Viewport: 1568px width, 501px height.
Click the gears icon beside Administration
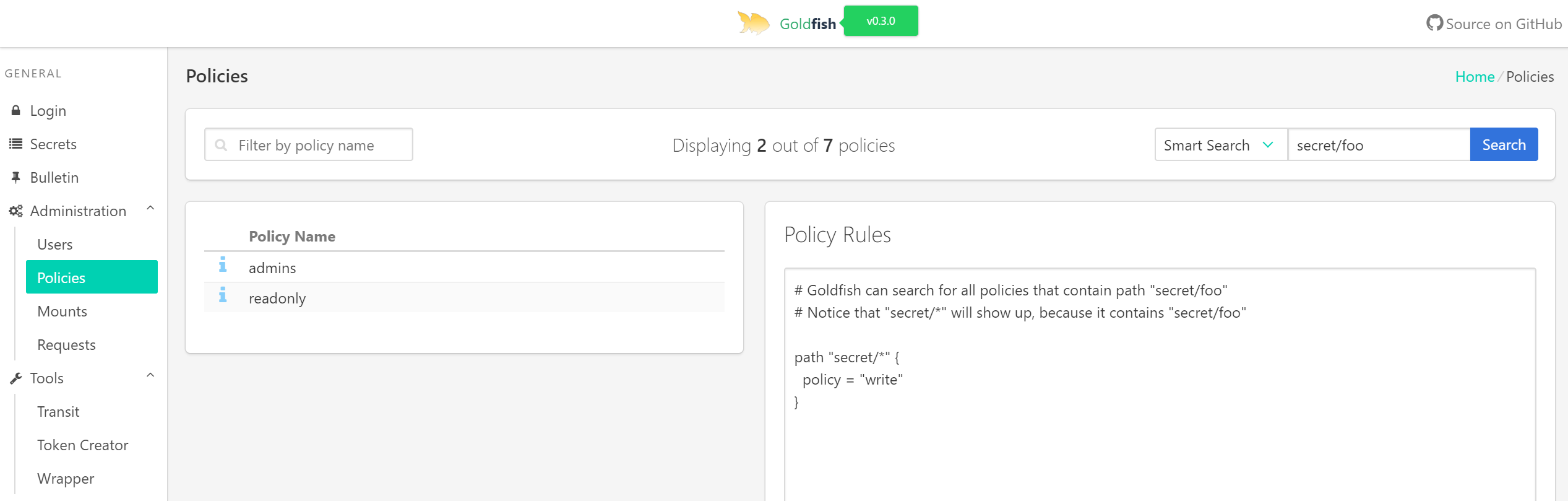coord(15,211)
